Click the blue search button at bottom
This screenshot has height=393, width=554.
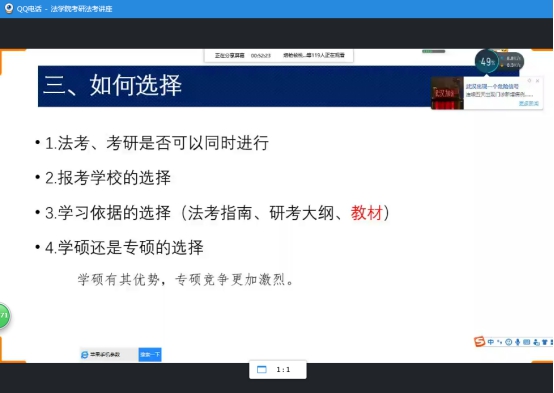pyautogui.click(x=150, y=354)
